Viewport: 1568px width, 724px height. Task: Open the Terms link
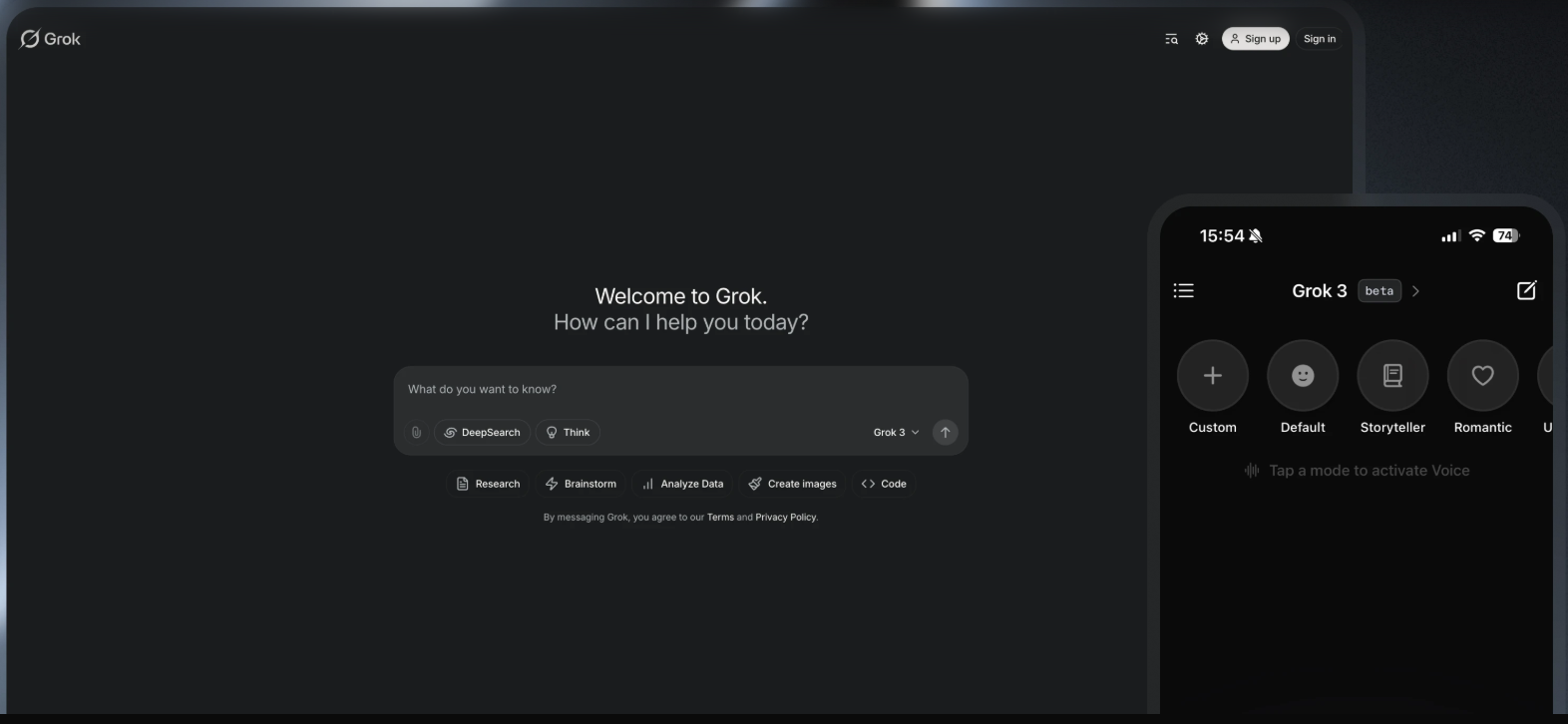[x=720, y=518]
